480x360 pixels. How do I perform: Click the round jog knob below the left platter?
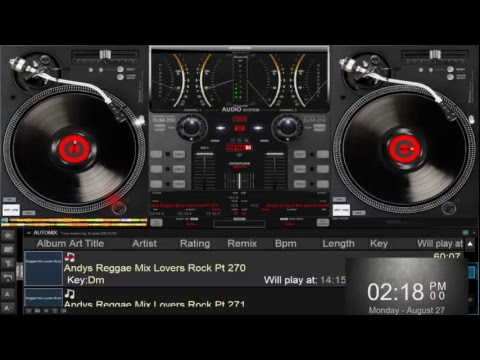point(119,208)
